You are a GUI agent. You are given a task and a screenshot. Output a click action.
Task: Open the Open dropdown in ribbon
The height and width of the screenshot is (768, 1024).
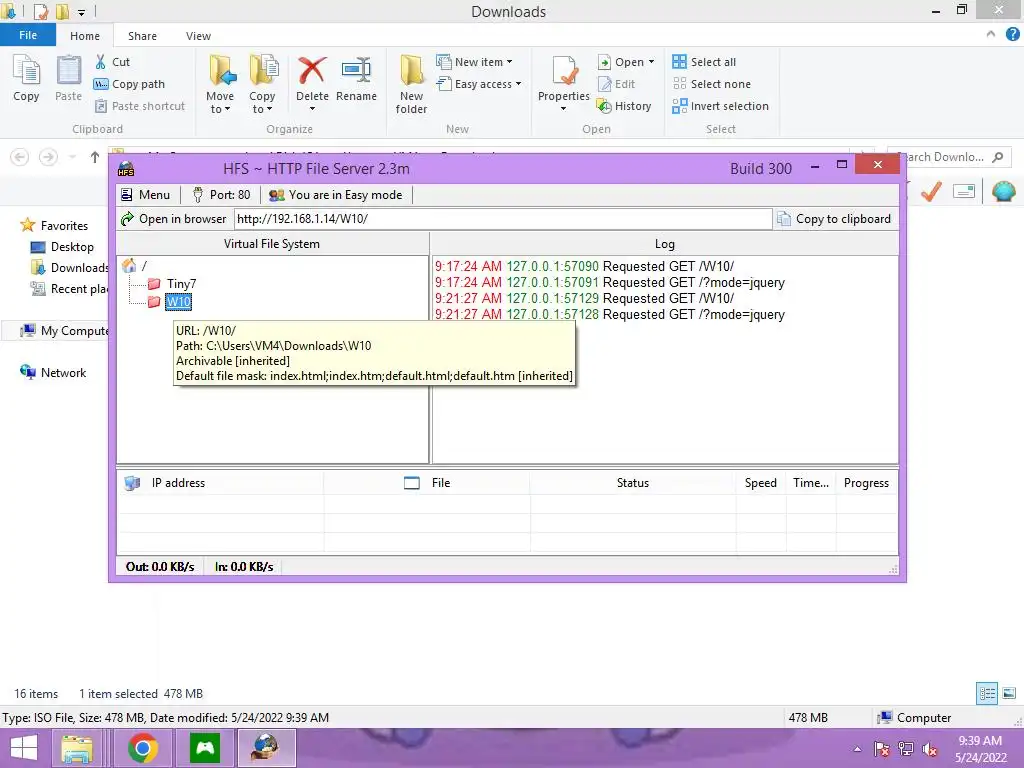(626, 62)
